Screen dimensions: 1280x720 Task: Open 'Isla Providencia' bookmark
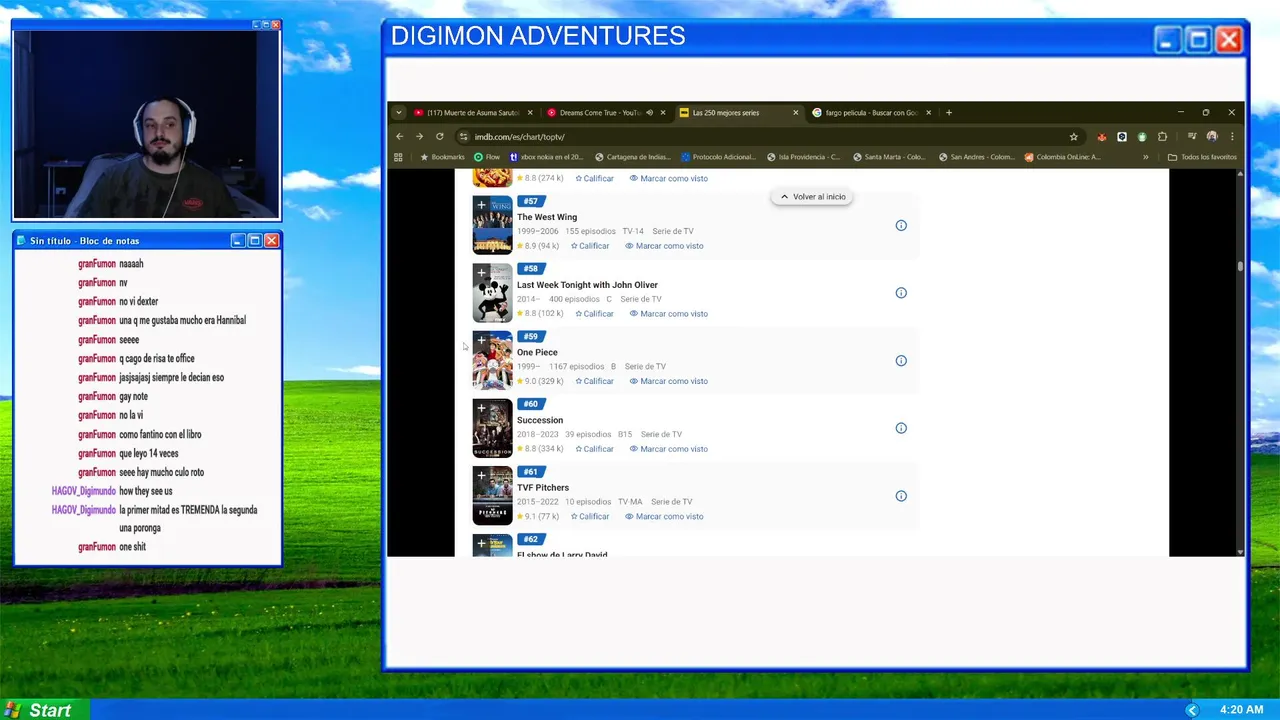(x=804, y=157)
